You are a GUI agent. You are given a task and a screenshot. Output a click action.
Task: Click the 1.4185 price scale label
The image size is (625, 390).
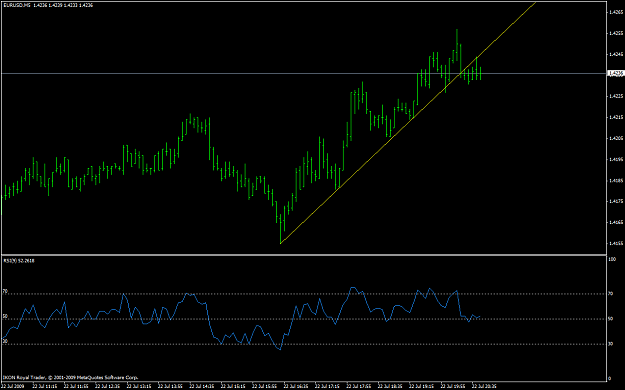[x=616, y=180]
